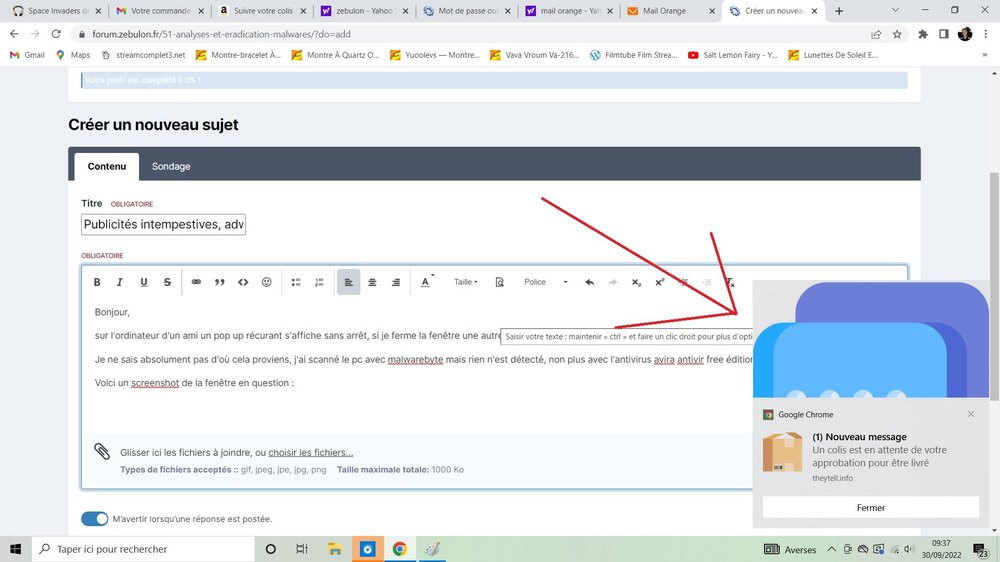
Task: Dismiss notification with the X icon
Action: point(970,414)
